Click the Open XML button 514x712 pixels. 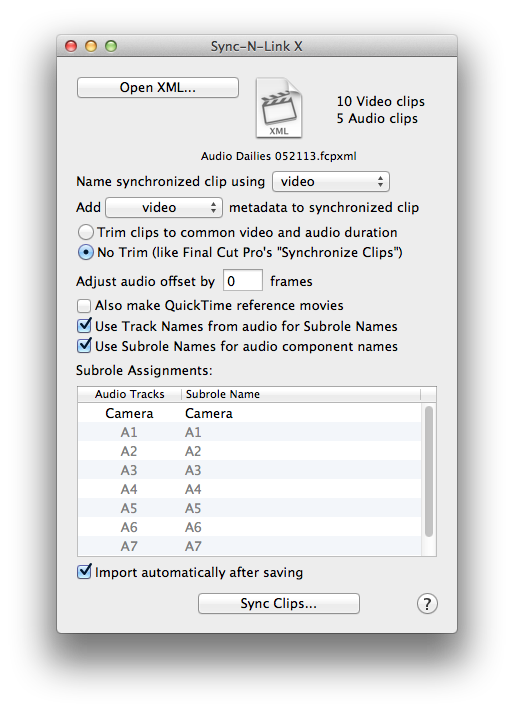[158, 87]
